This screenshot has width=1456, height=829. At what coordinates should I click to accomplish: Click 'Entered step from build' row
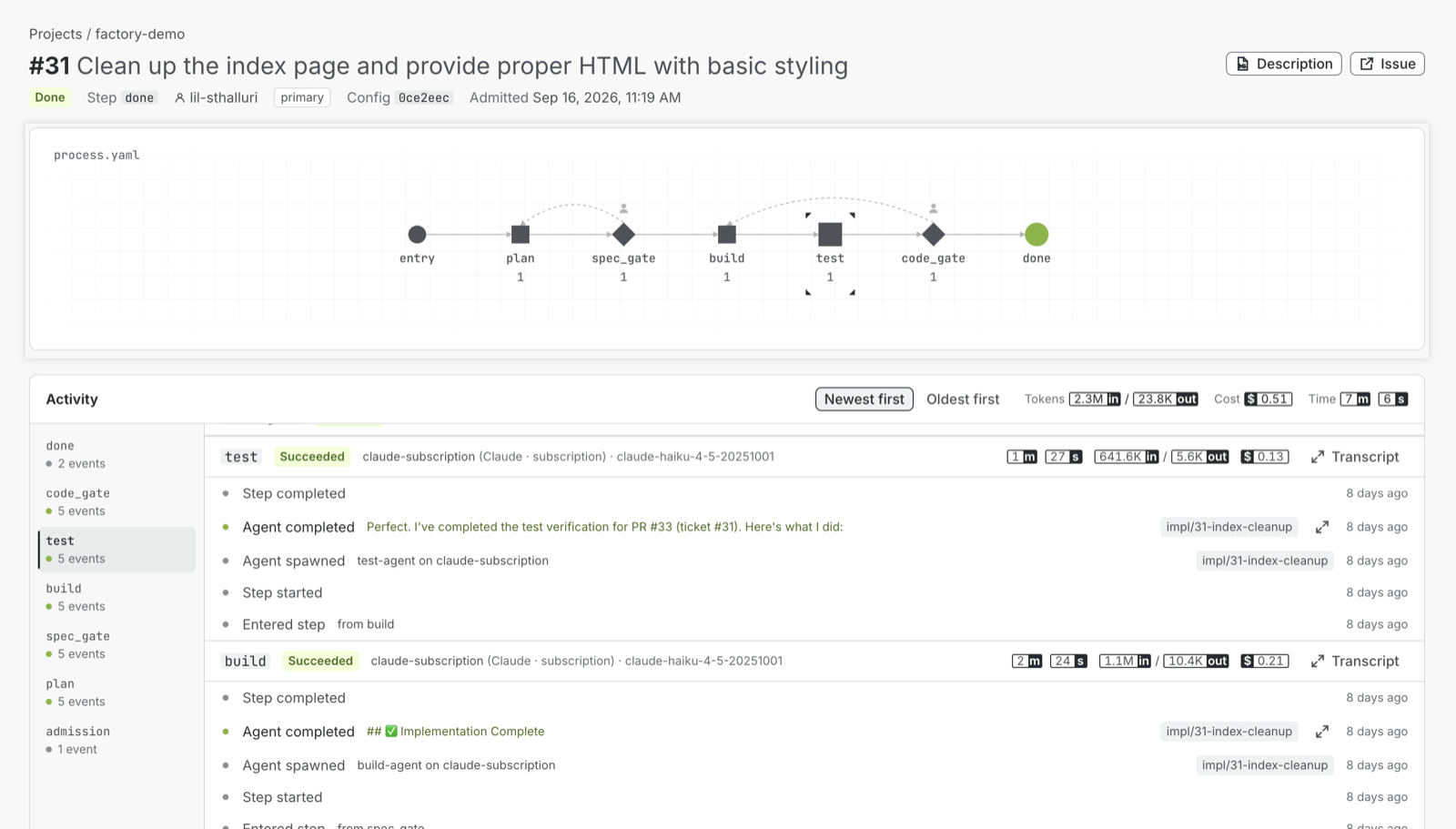814,624
